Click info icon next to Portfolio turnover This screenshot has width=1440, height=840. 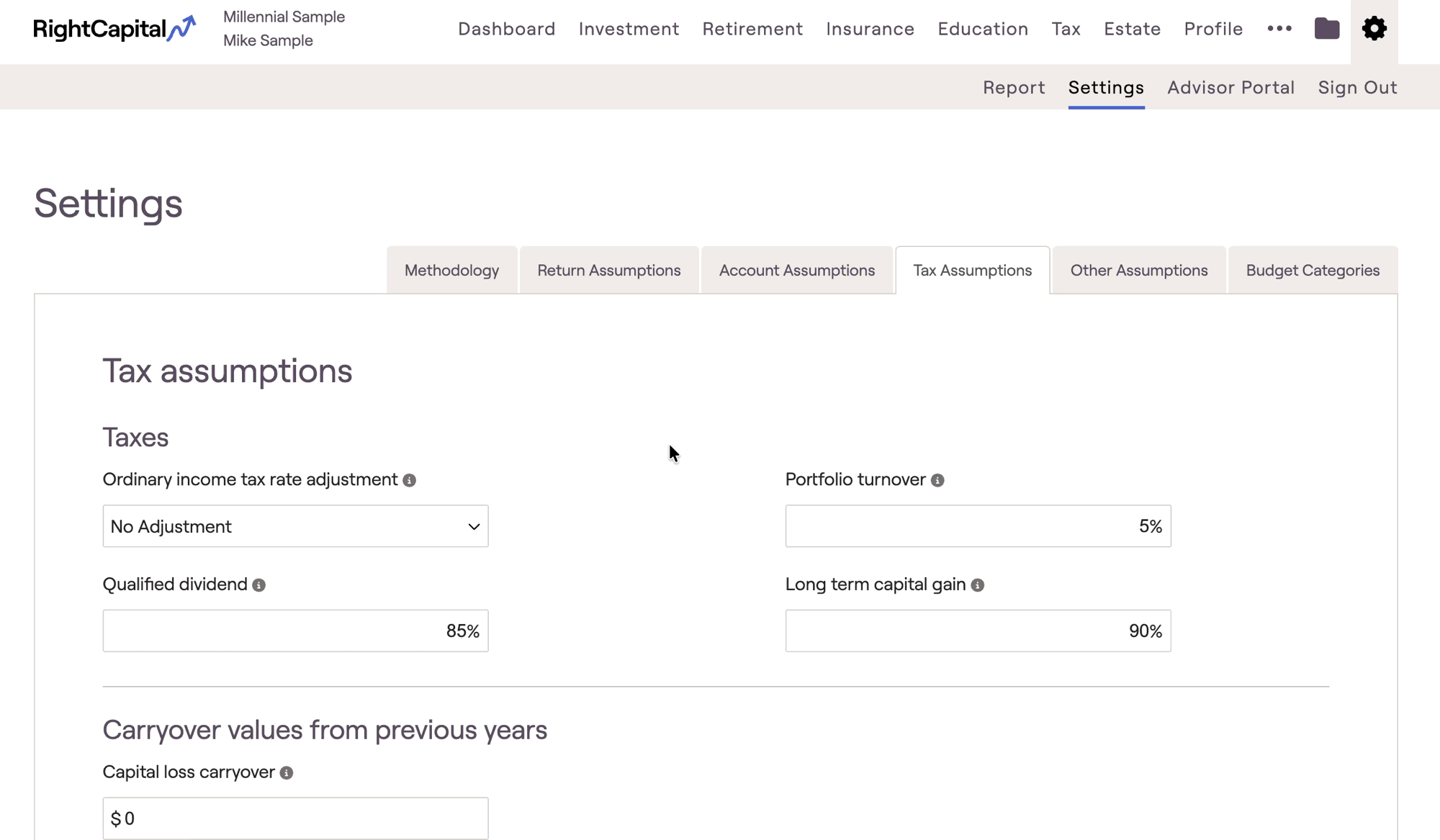[x=937, y=480]
